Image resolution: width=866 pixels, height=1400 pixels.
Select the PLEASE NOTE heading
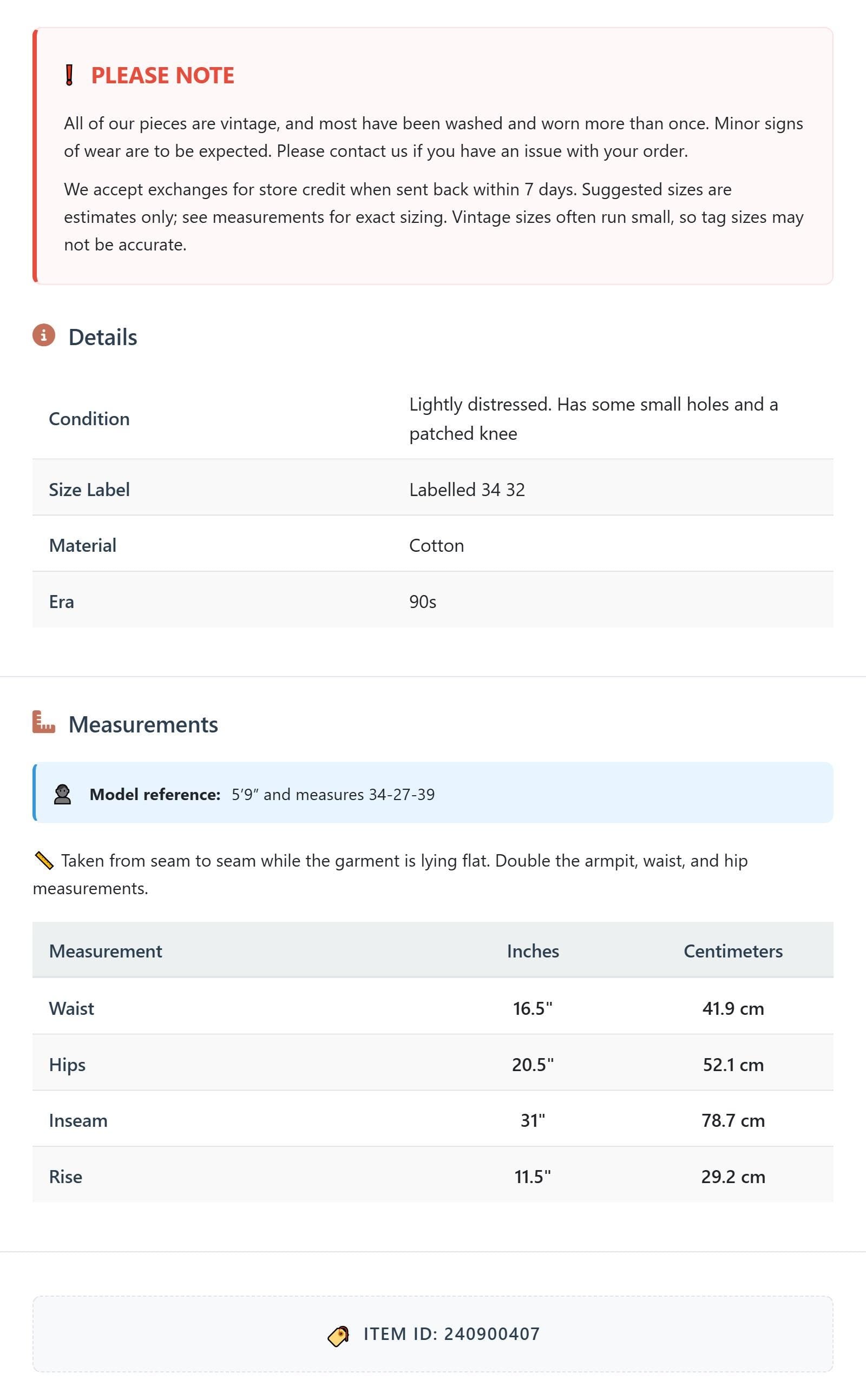tap(163, 75)
